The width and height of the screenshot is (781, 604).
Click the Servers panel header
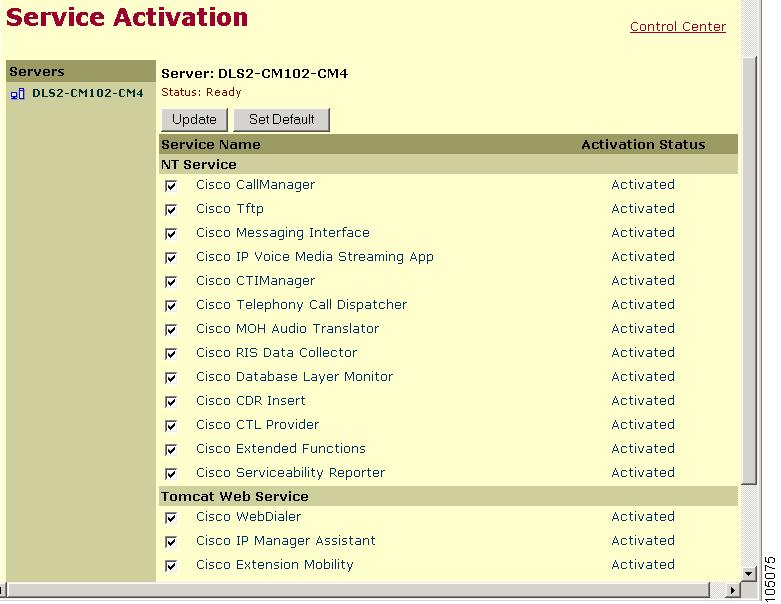pyautogui.click(x=81, y=71)
